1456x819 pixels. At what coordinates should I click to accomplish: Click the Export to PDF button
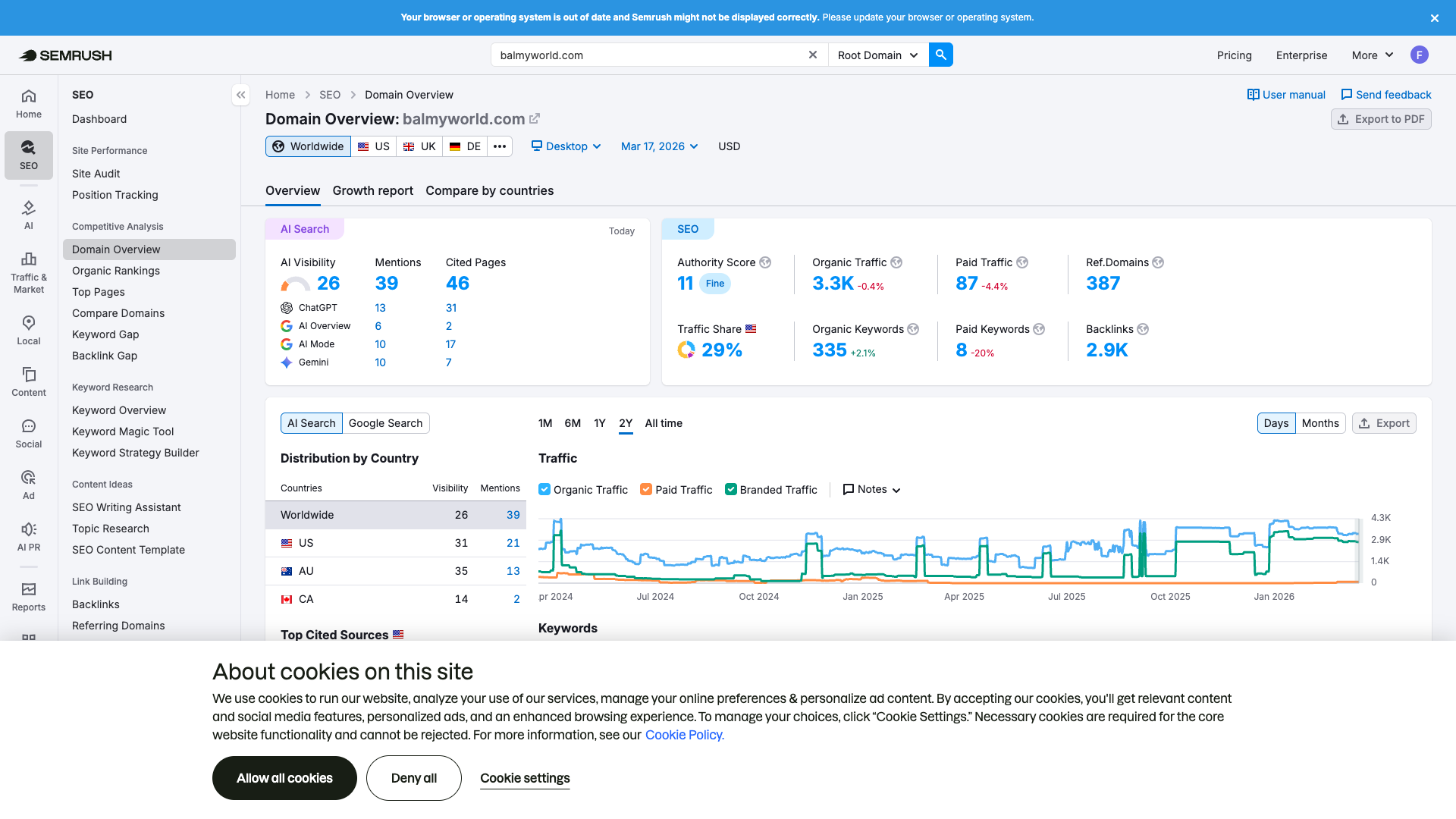[1380, 119]
